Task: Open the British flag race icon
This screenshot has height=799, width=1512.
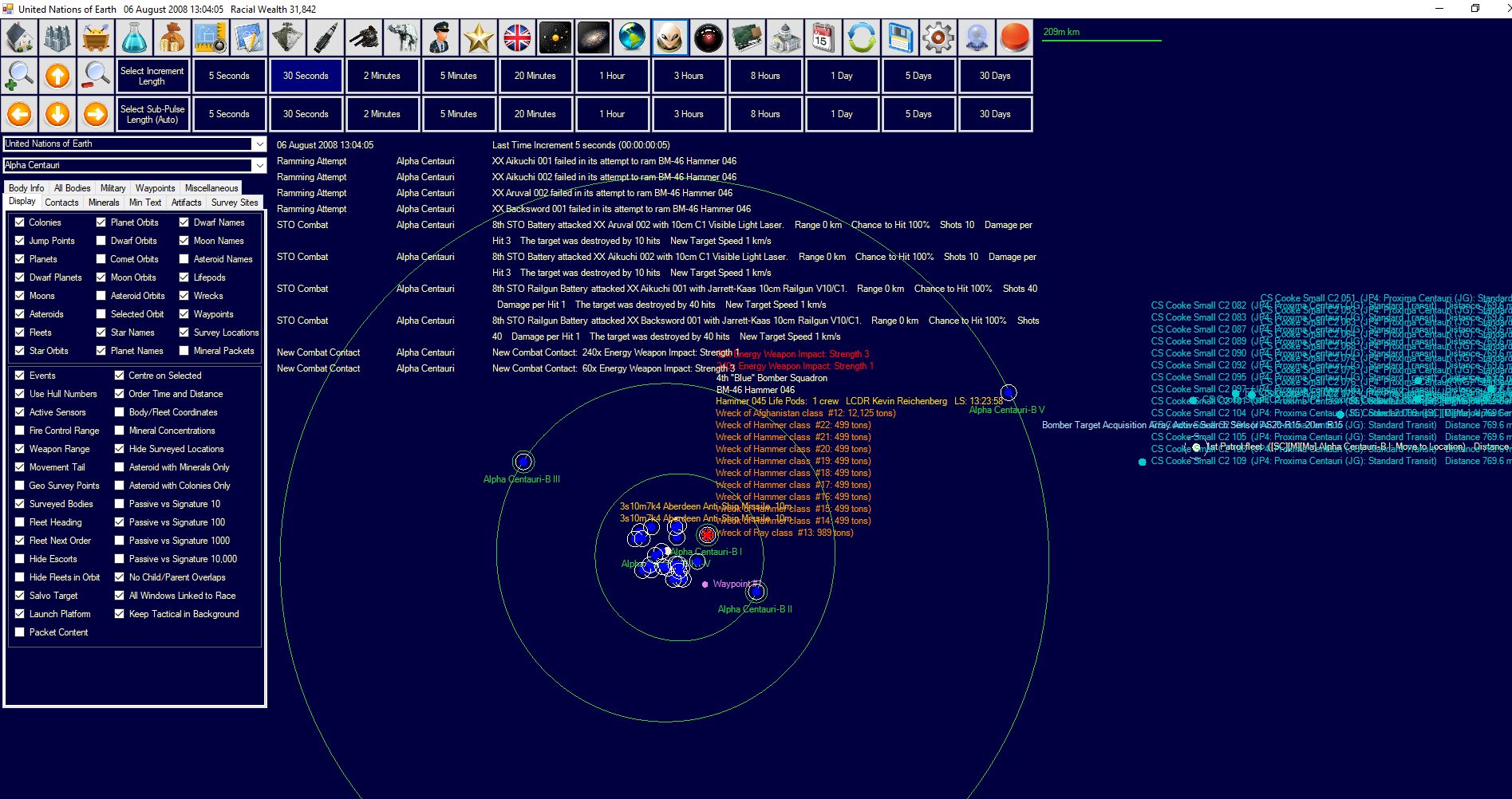Action: (517, 37)
